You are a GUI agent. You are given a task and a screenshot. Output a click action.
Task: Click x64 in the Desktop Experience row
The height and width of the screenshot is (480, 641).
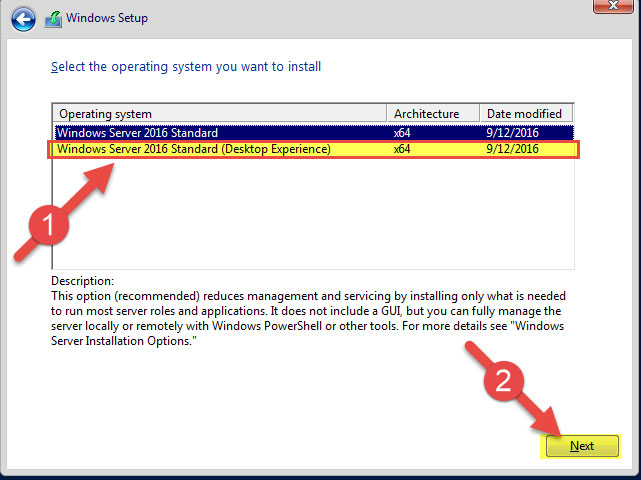click(402, 149)
